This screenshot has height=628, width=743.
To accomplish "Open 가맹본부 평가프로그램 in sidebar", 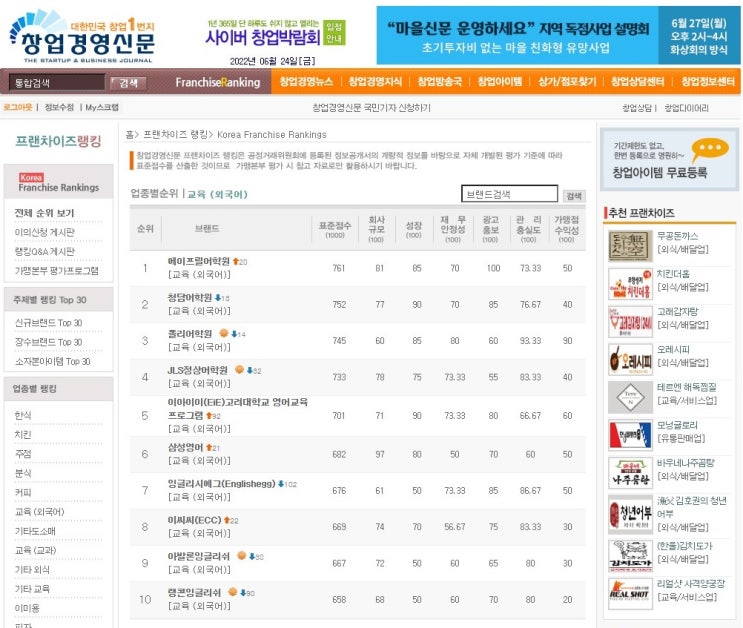I will click(57, 271).
